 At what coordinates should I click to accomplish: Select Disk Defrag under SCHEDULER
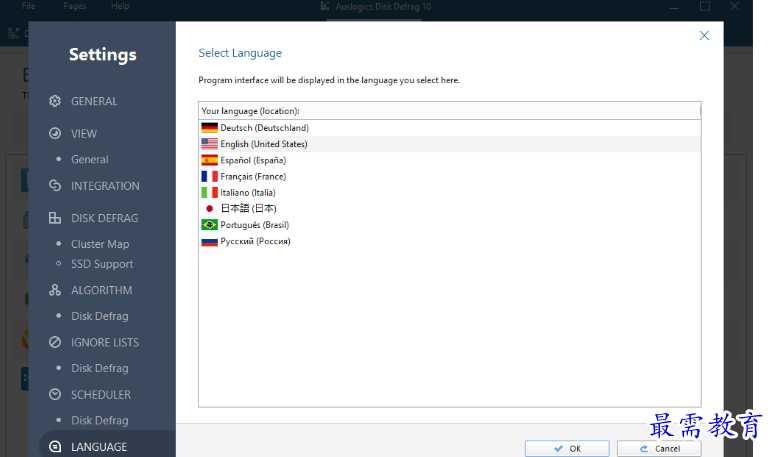[100, 420]
